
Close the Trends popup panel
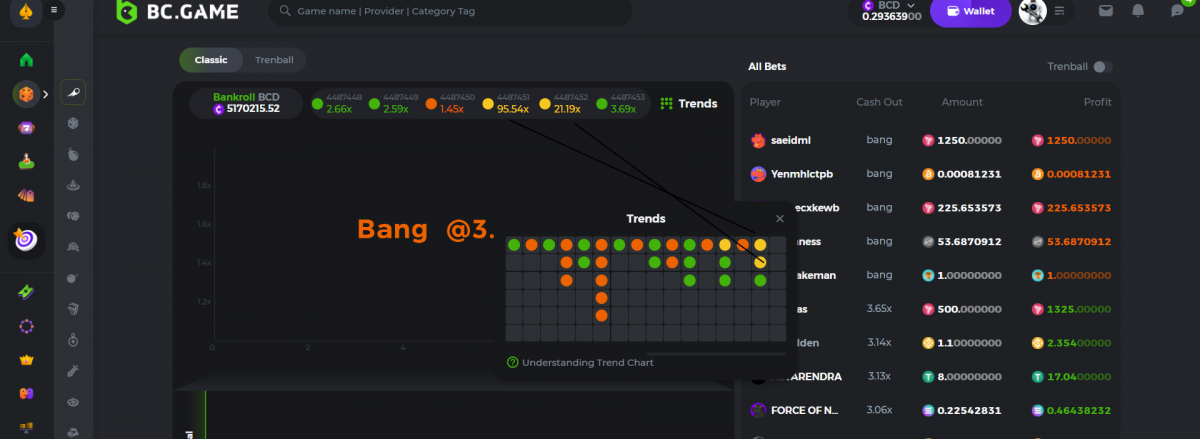click(x=780, y=218)
